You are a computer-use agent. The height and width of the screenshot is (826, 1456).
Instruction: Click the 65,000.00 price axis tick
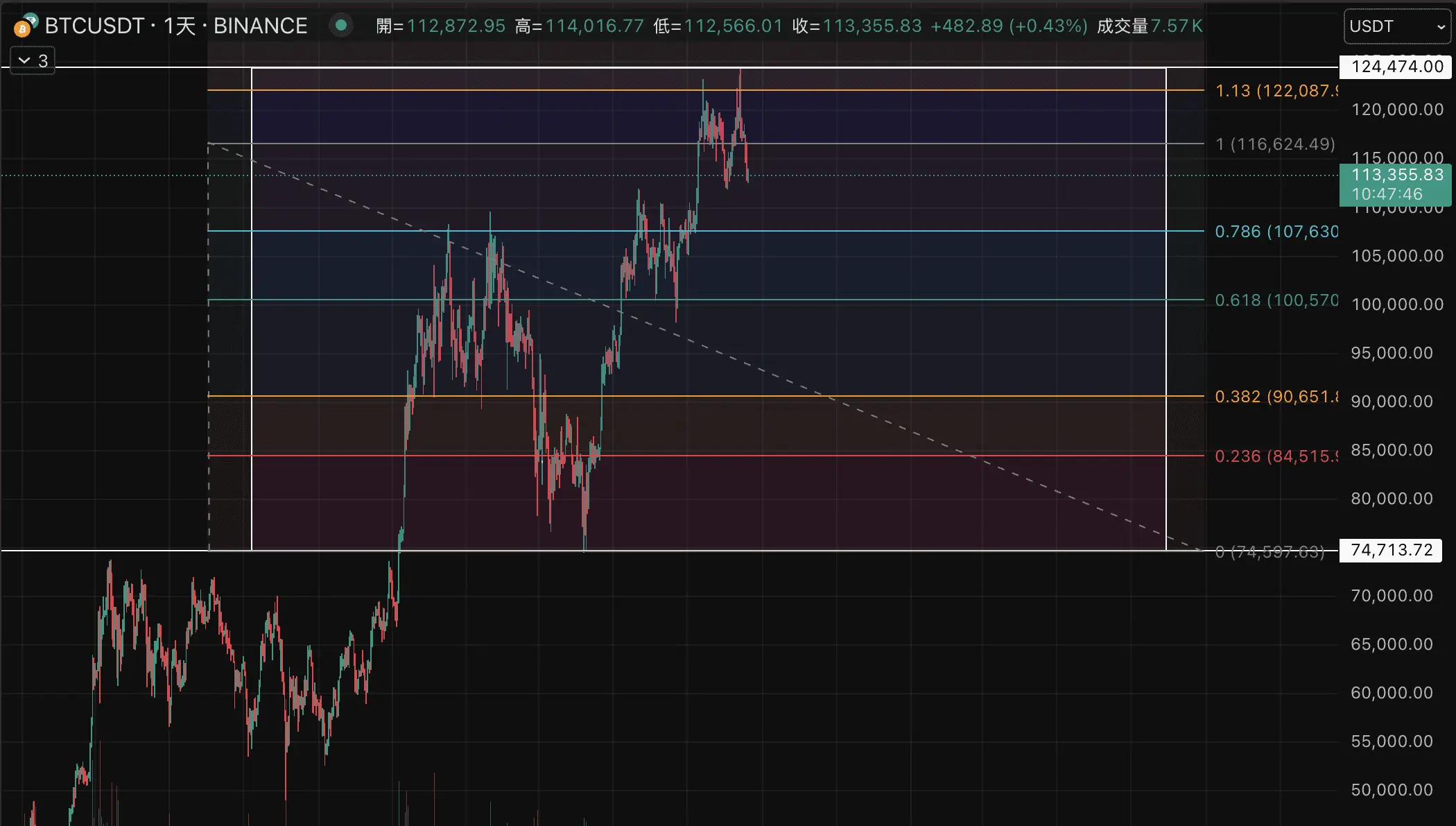click(x=1392, y=644)
